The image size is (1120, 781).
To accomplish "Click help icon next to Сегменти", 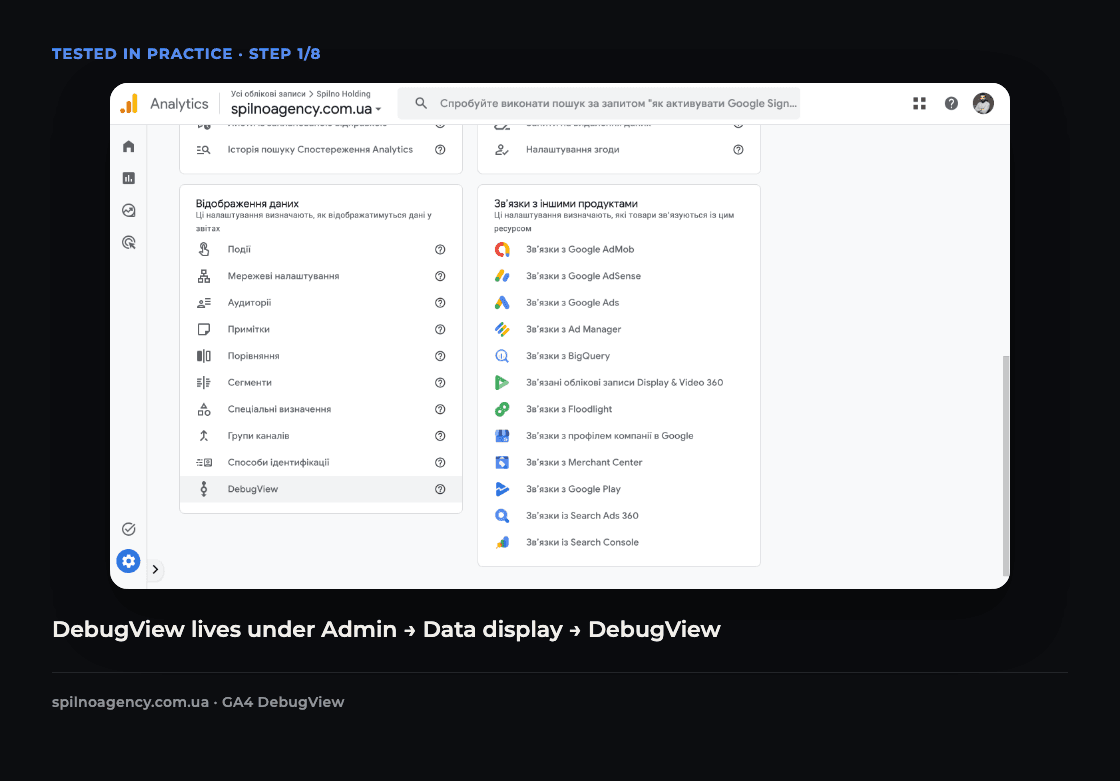I will (440, 382).
